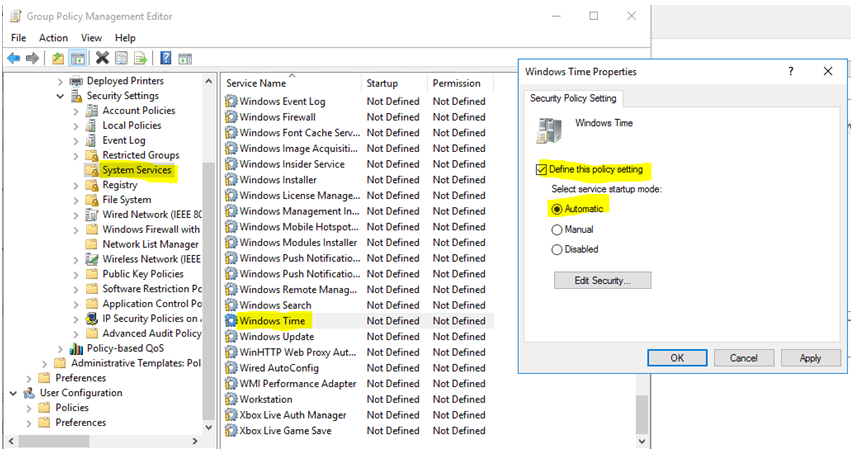Select the Disabled startup mode radio button
The image size is (851, 449).
557,250
